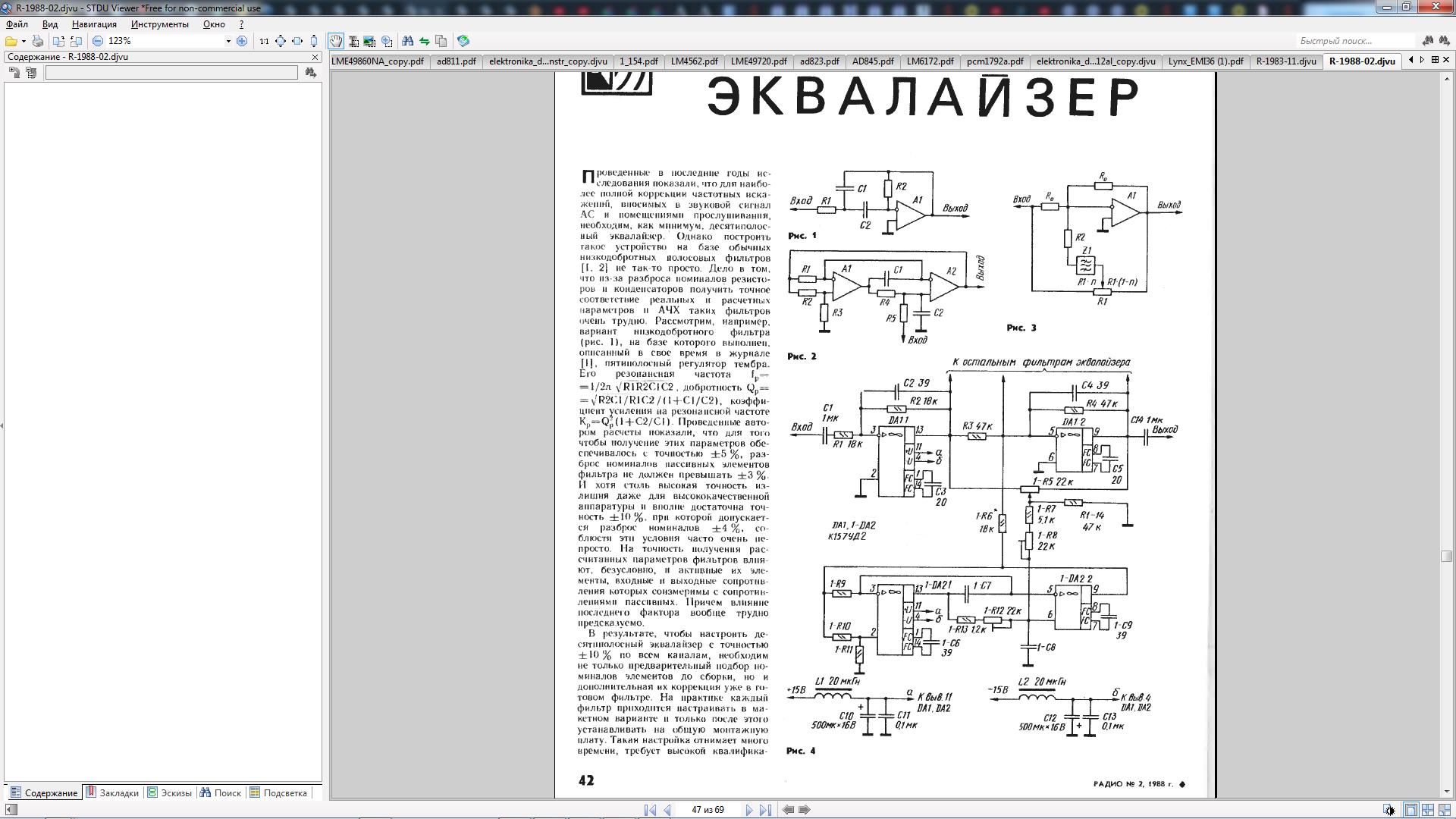Open the tab list dropdown at tab bar end
Screen dimensions: 1456x819
point(1434,60)
